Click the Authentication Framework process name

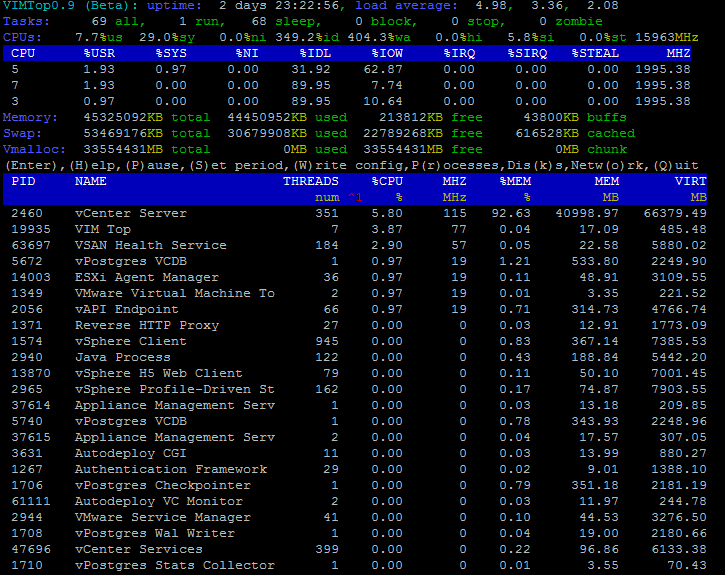pos(171,469)
